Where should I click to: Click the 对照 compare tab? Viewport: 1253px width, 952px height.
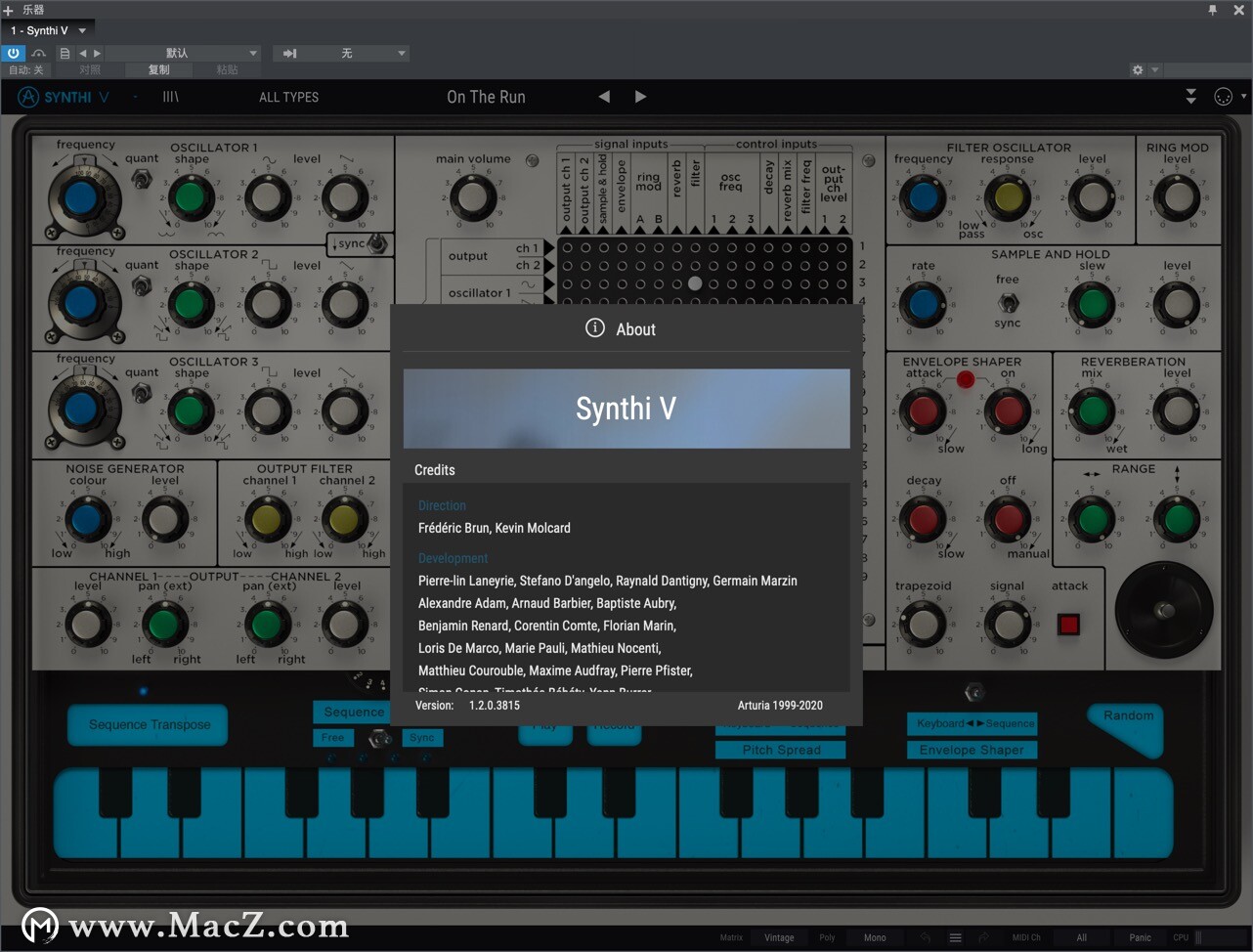pyautogui.click(x=90, y=70)
